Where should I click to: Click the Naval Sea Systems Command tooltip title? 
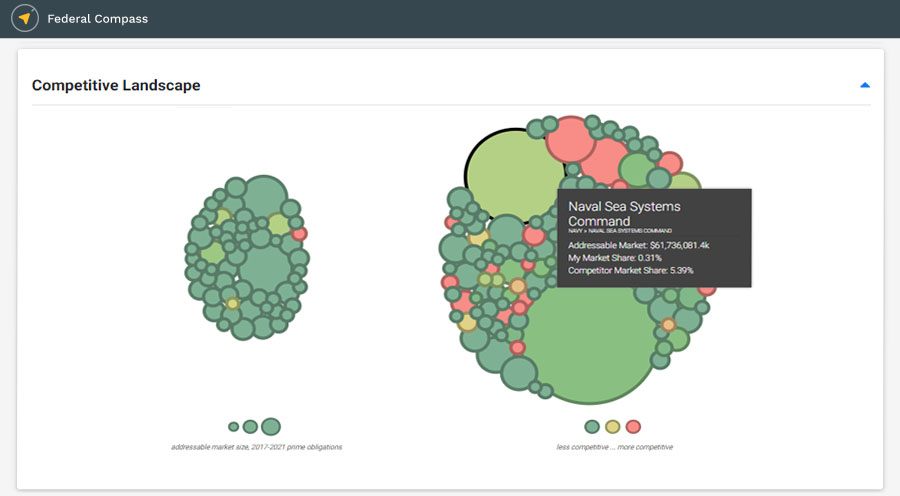point(623,213)
